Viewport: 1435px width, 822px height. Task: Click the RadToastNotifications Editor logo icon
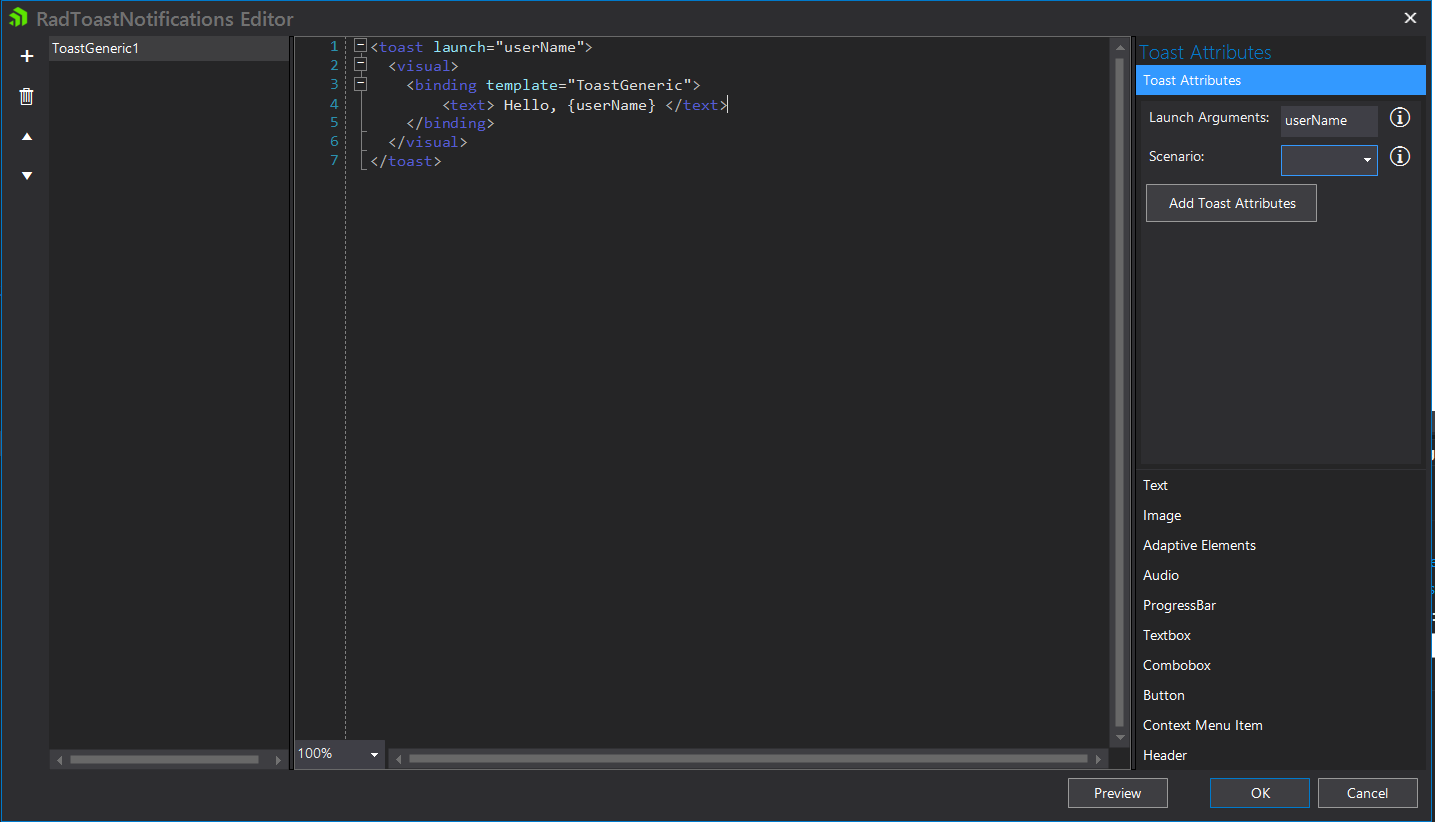click(18, 18)
